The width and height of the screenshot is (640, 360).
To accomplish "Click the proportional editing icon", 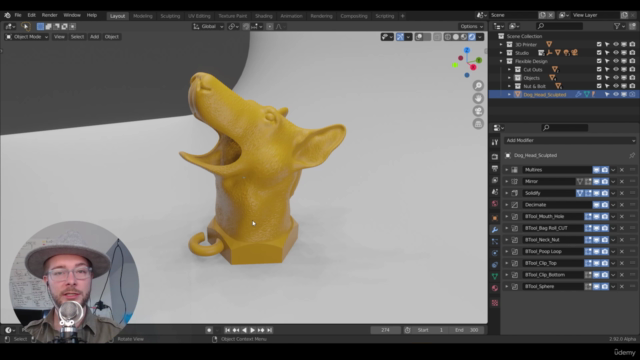I will 270,27.
